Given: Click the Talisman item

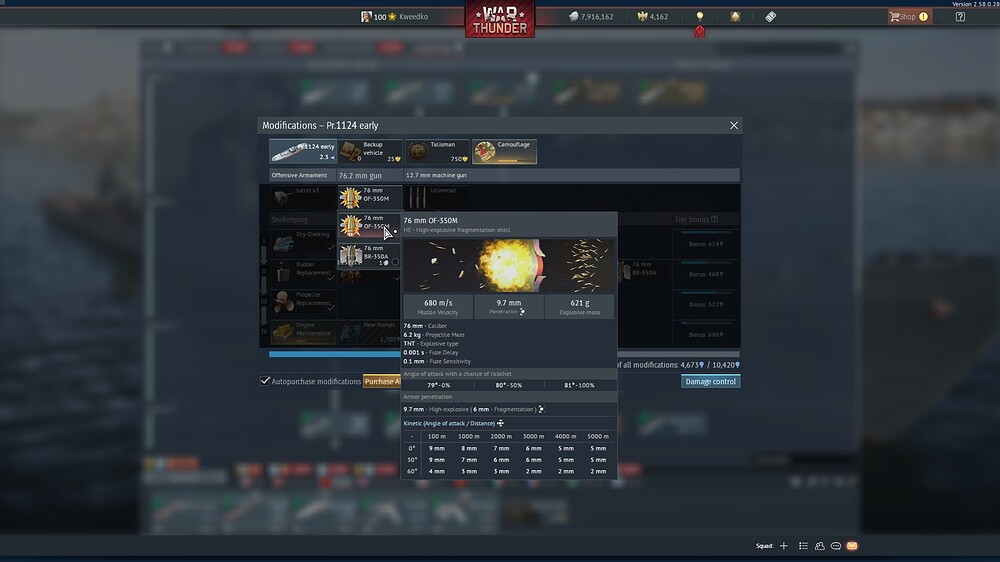Looking at the screenshot, I should pos(438,152).
